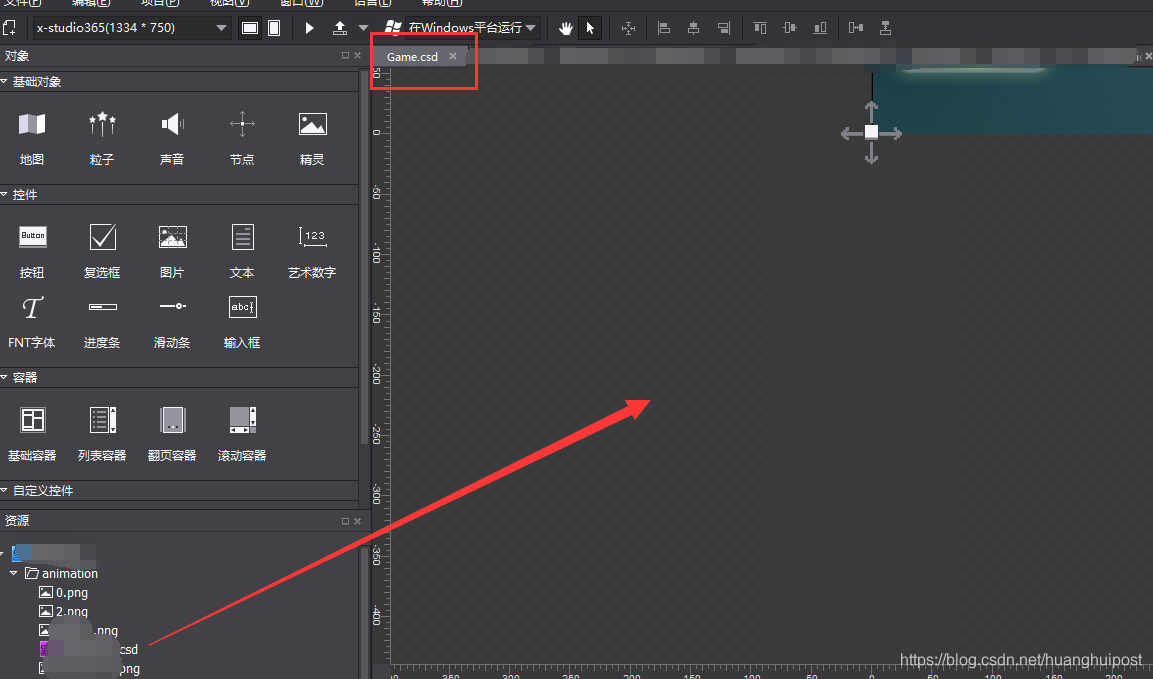This screenshot has height=679, width=1153.
Task: Align selected objects to vertical center
Action: point(790,28)
